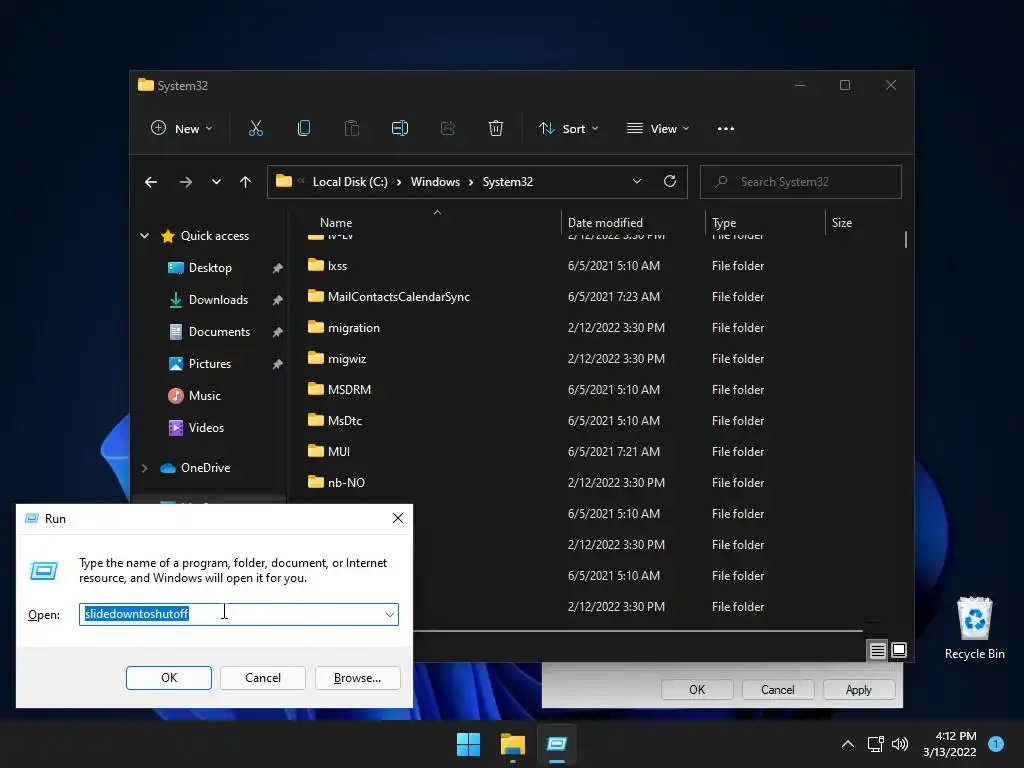Click System32 in the address breadcrumb
This screenshot has height=768, width=1024.
(x=507, y=182)
